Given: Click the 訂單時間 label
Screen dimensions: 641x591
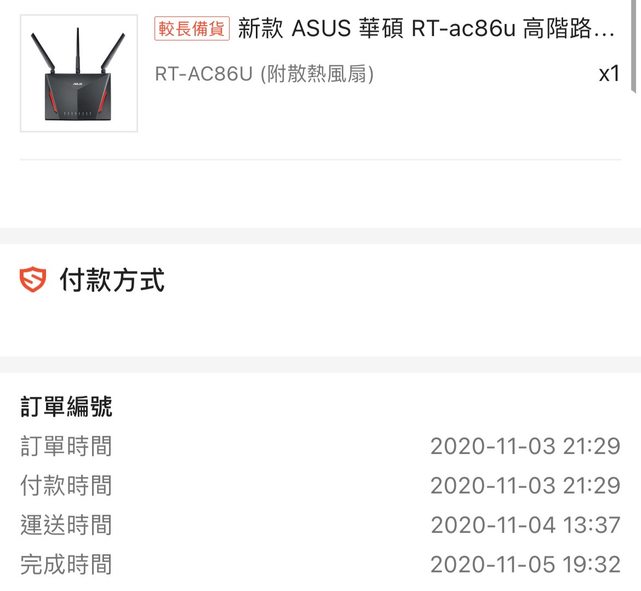Looking at the screenshot, I should pyautogui.click(x=66, y=446).
